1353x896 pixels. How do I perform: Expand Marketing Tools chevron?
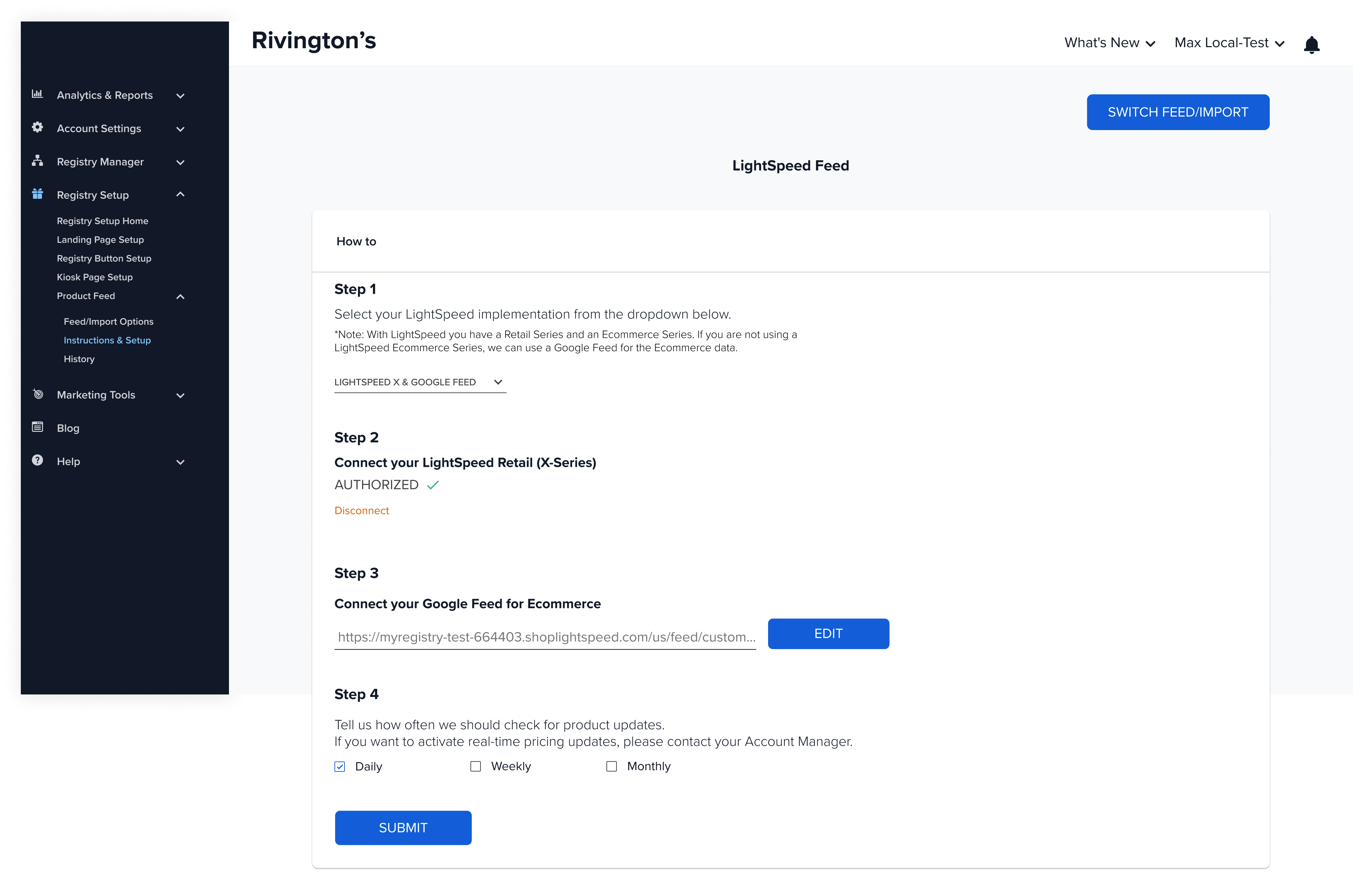[x=180, y=395]
